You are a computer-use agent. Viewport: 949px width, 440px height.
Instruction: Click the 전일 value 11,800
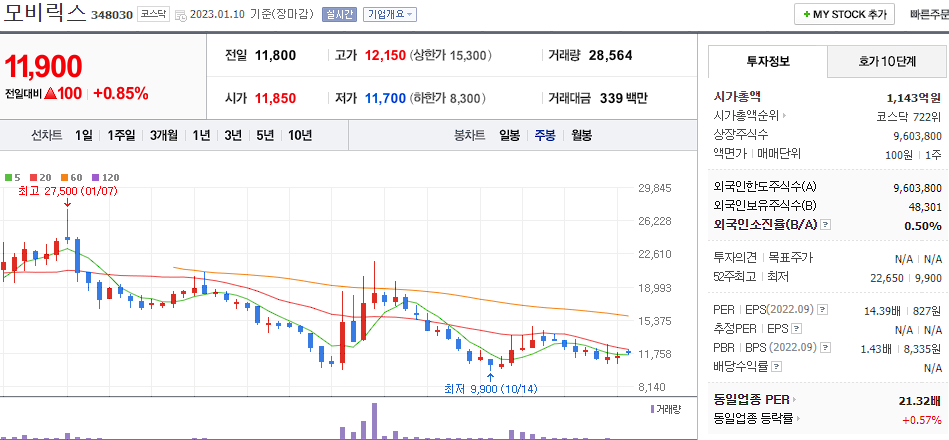(x=275, y=56)
